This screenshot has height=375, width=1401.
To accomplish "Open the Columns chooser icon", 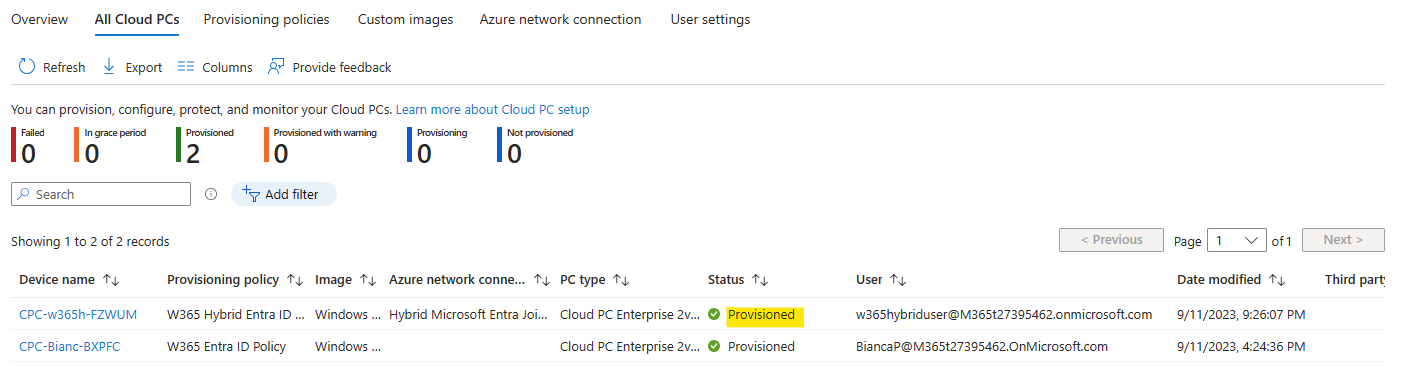I will (x=185, y=67).
